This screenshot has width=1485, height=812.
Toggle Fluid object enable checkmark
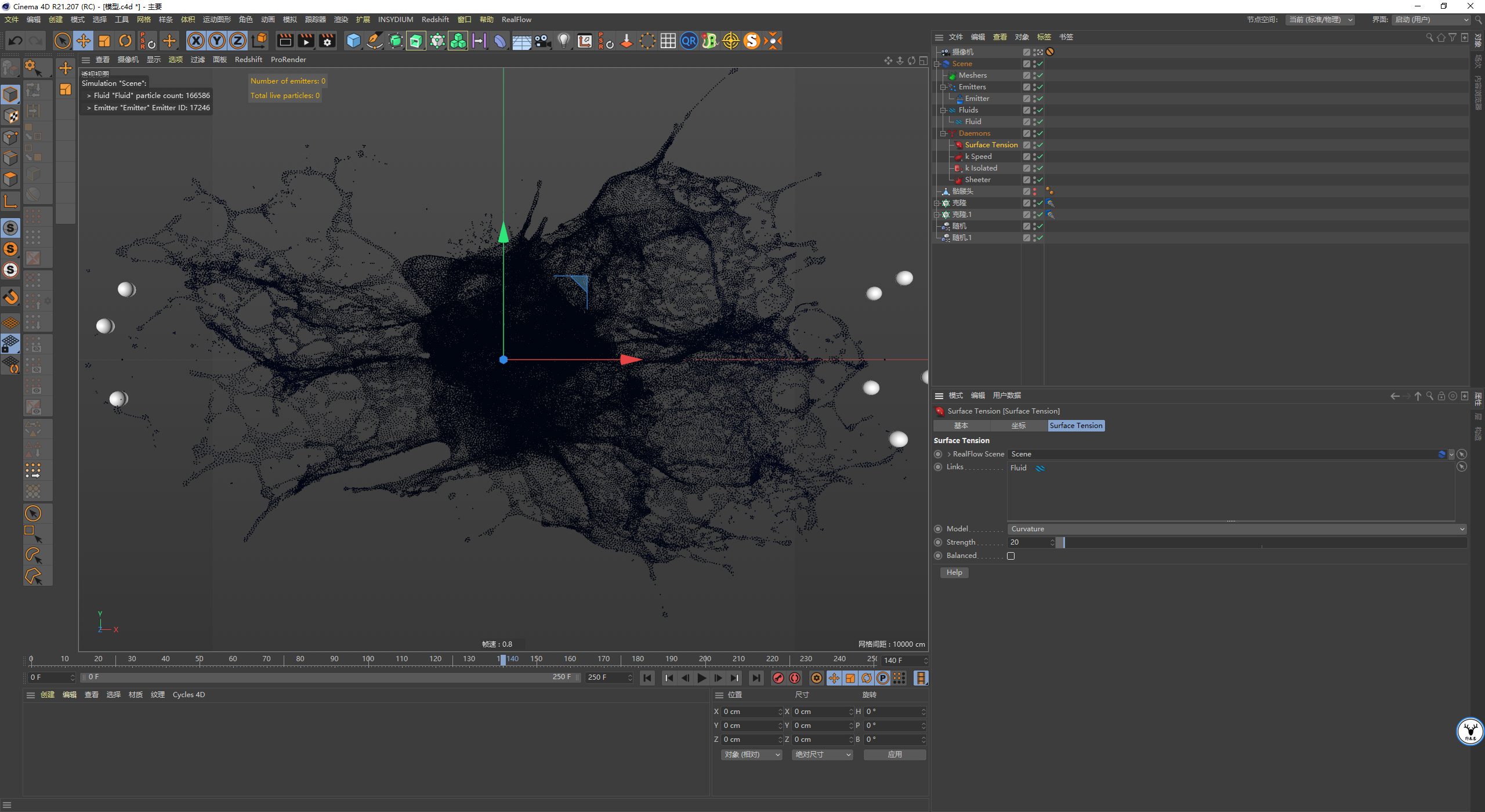1040,122
